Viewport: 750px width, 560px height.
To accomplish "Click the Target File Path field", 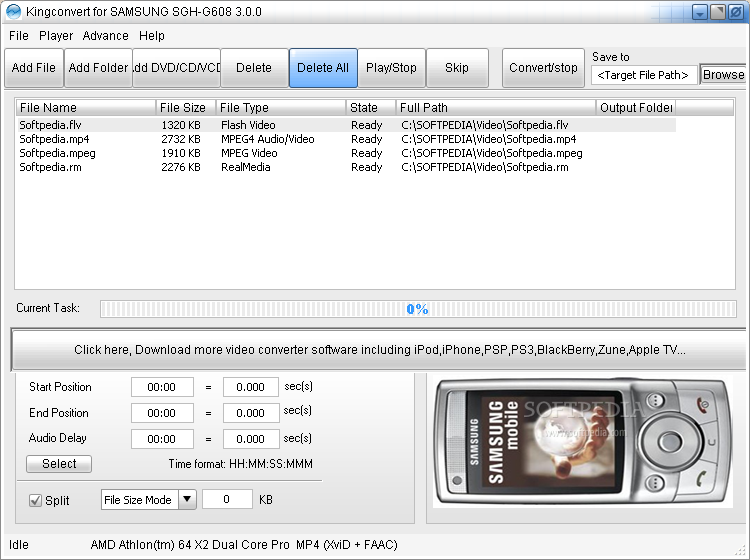I will [x=644, y=75].
